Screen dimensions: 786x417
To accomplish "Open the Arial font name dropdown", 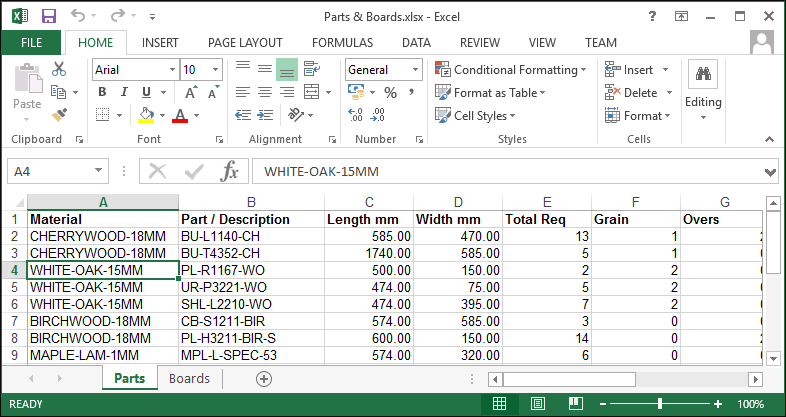I will [x=172, y=70].
